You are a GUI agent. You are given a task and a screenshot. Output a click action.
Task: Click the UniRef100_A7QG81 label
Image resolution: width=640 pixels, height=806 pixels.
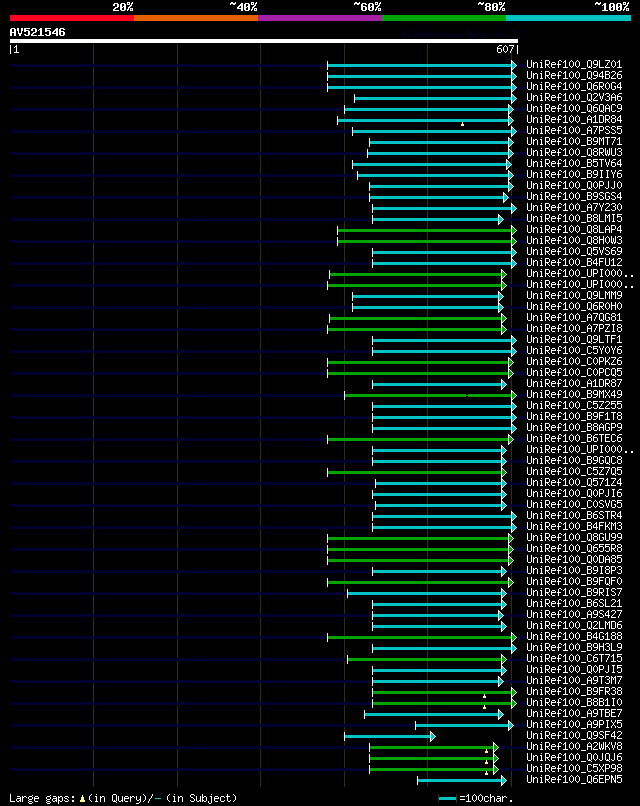coord(574,317)
